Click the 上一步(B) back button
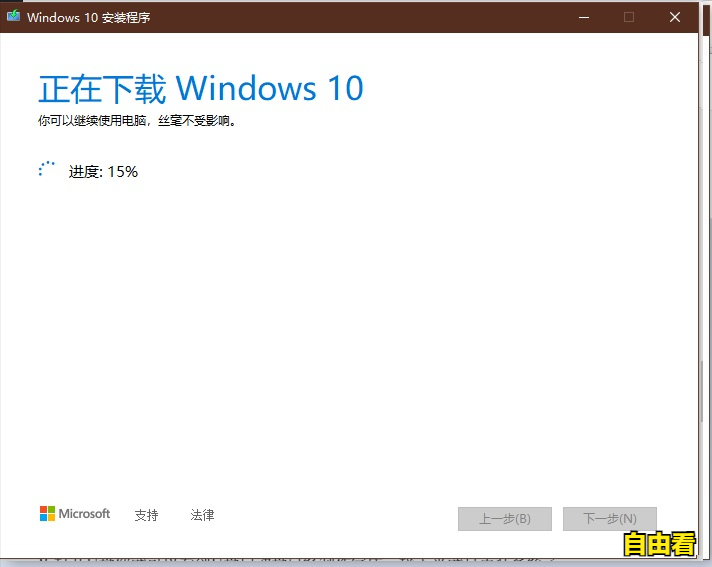 coord(504,519)
